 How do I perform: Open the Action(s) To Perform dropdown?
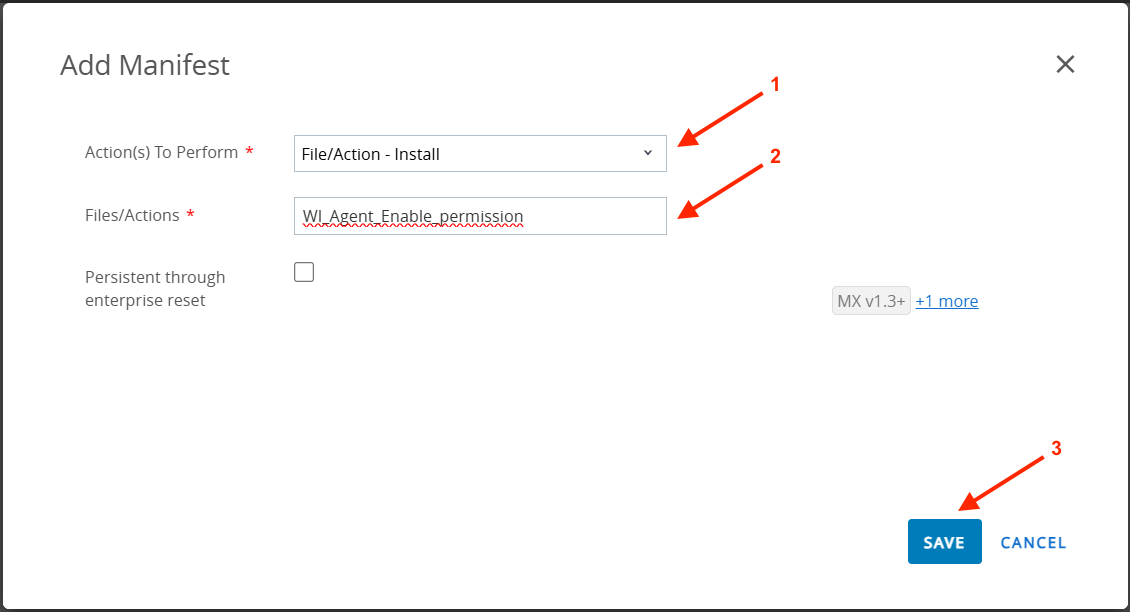click(x=480, y=154)
